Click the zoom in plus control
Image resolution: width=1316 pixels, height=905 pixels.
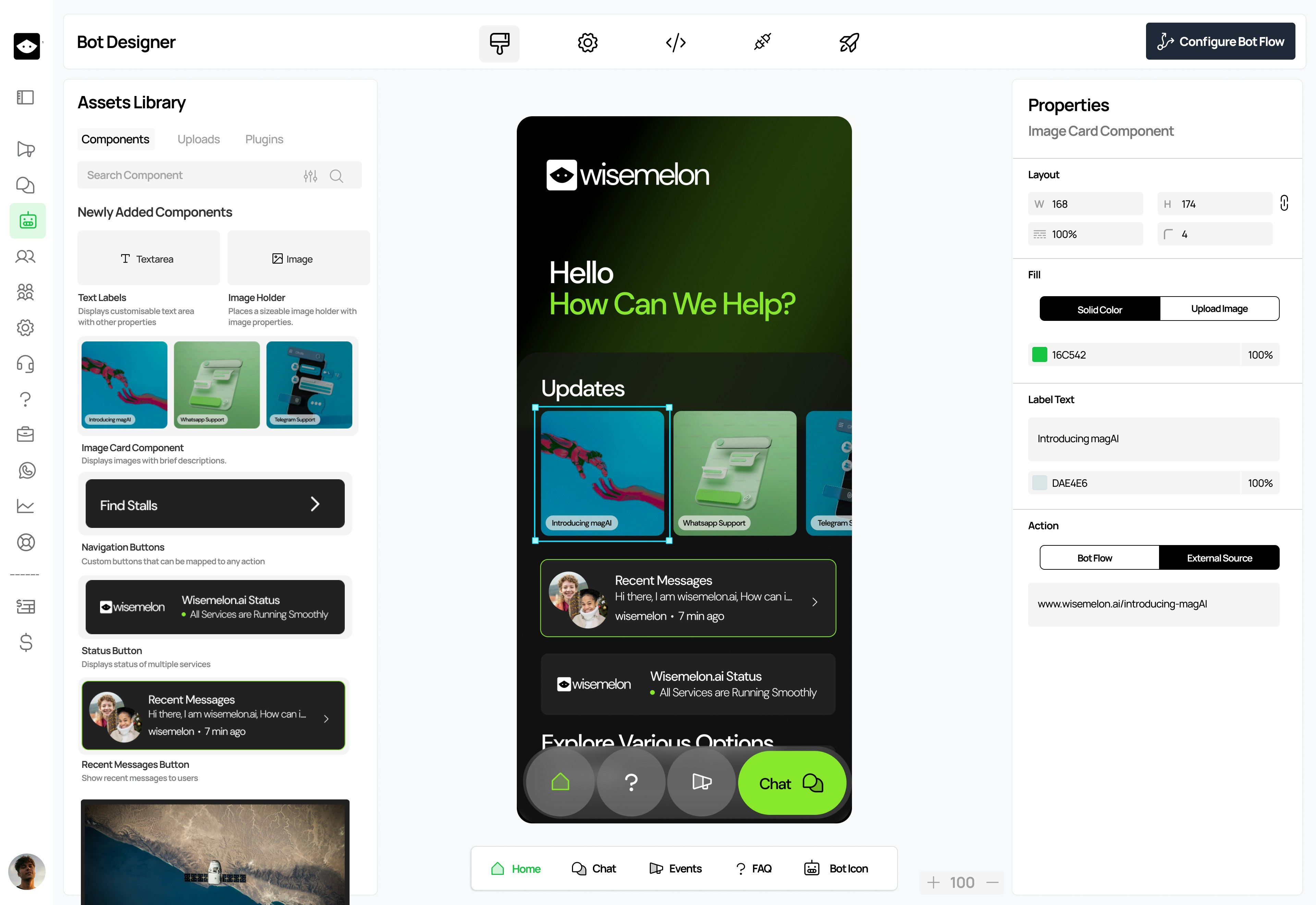click(x=934, y=883)
